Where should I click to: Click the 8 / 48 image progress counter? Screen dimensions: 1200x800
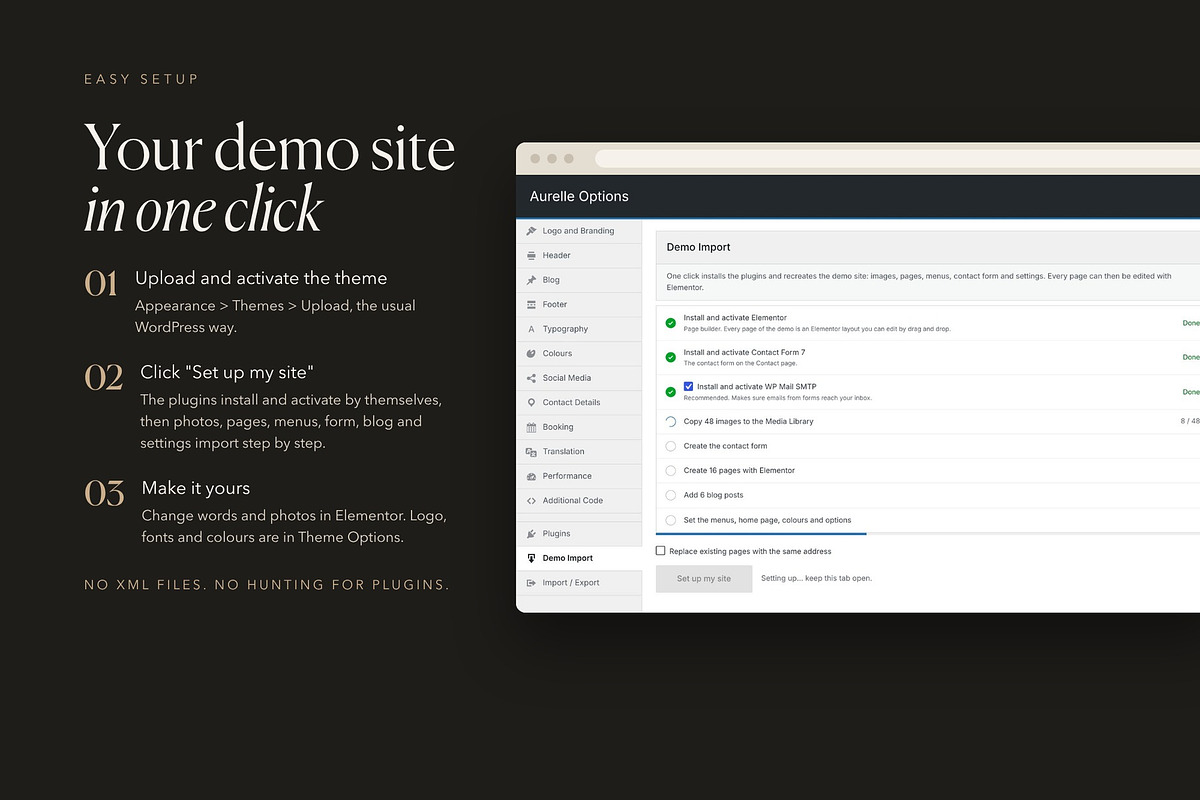[x=1190, y=422]
